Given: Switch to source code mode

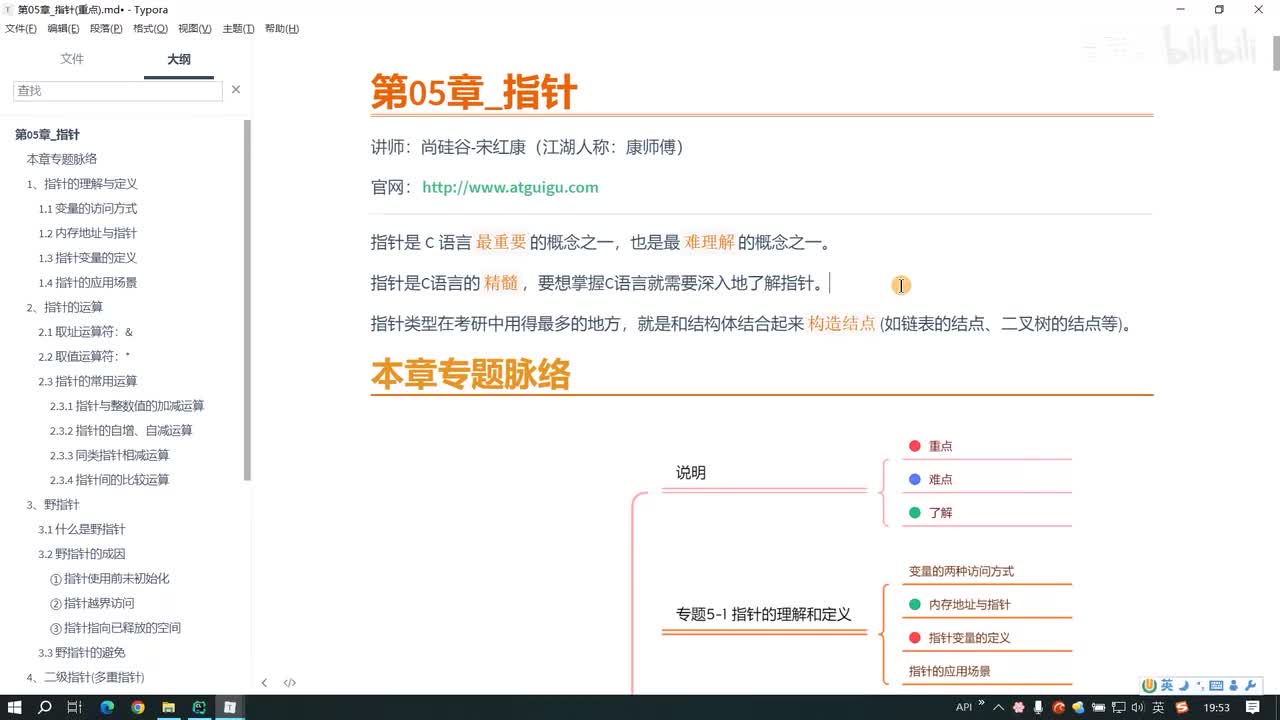Looking at the screenshot, I should coord(290,683).
